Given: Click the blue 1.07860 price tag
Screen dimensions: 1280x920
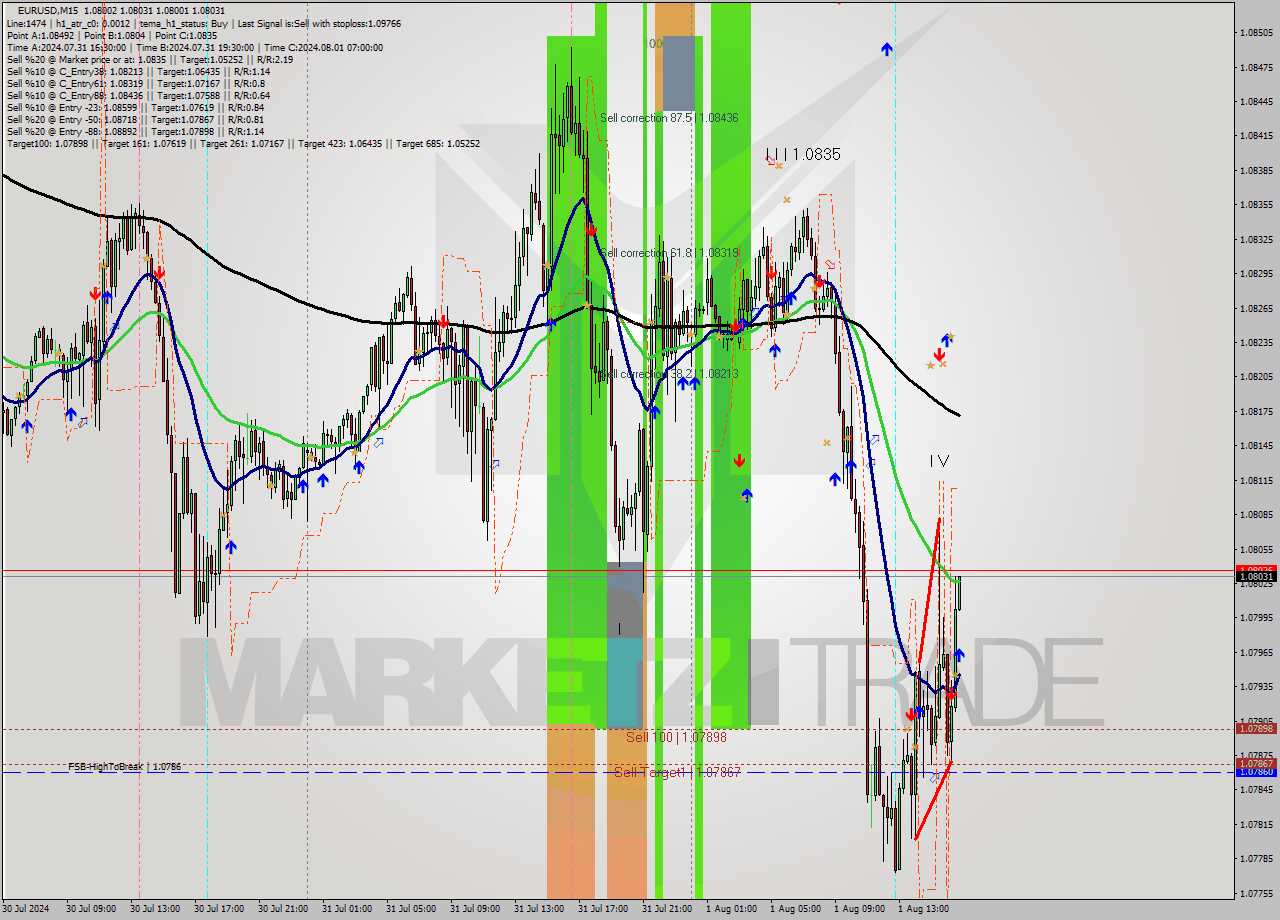Looking at the screenshot, I should 1256,772.
